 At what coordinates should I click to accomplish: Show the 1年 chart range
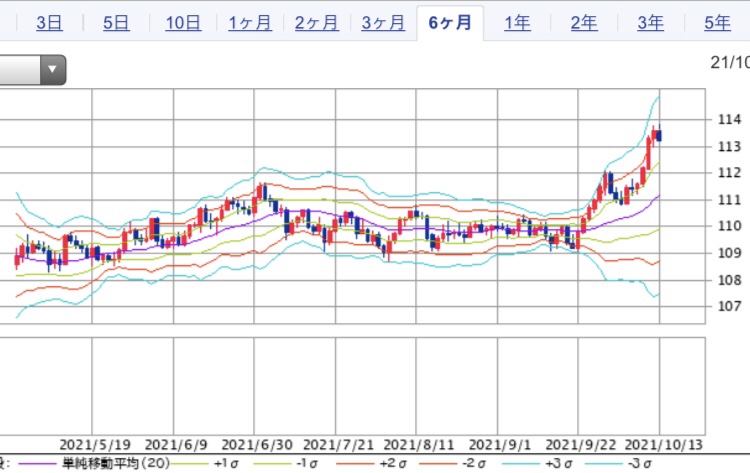517,23
